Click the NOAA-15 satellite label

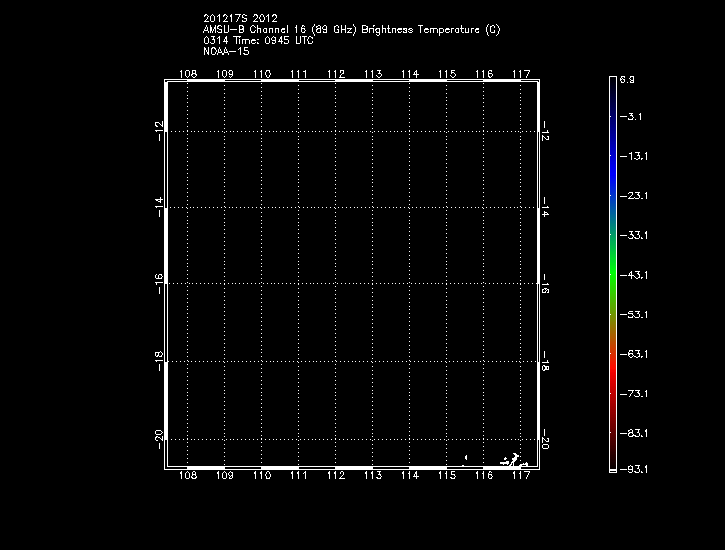pyautogui.click(x=225, y=52)
